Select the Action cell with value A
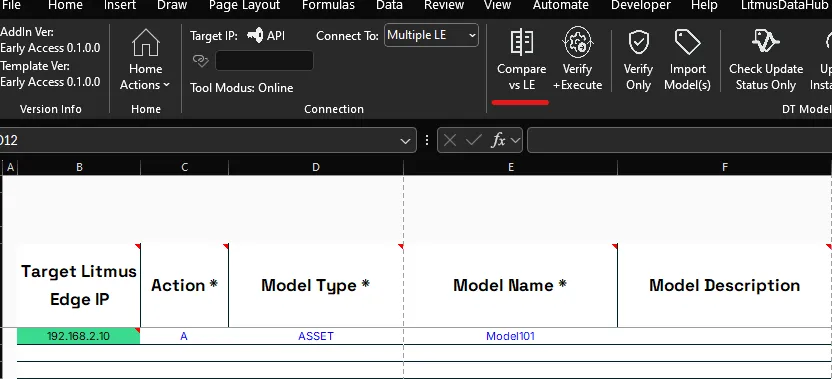This screenshot has width=832, height=379. (185, 336)
